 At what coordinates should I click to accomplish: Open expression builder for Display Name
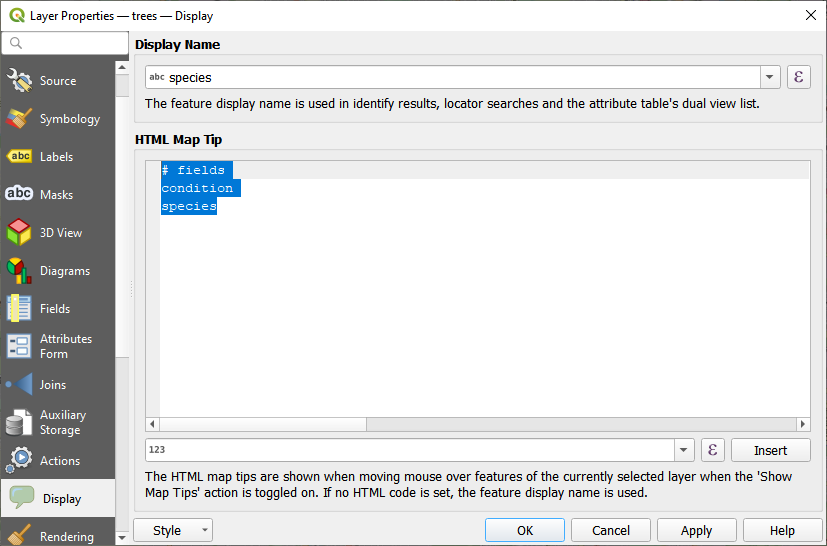click(799, 77)
